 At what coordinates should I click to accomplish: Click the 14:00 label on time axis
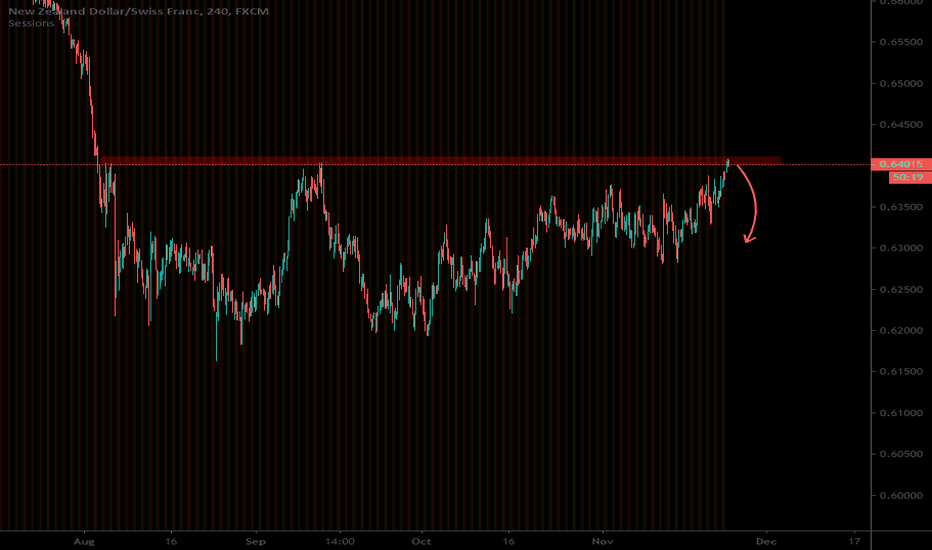[x=340, y=542]
